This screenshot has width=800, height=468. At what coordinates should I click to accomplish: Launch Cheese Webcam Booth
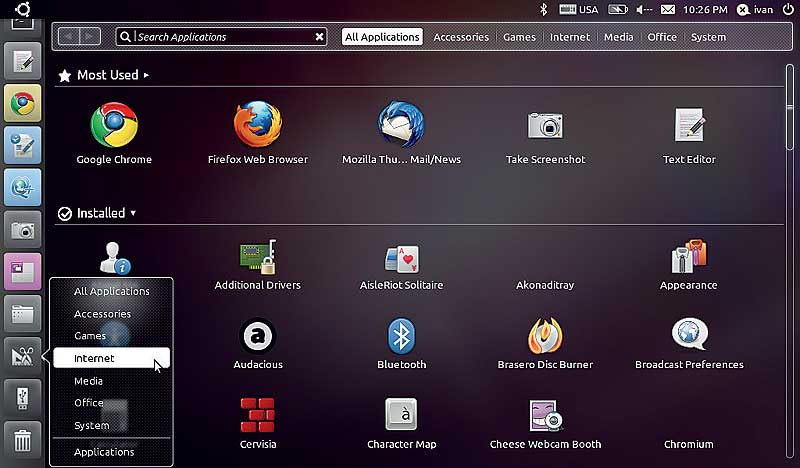click(x=545, y=424)
